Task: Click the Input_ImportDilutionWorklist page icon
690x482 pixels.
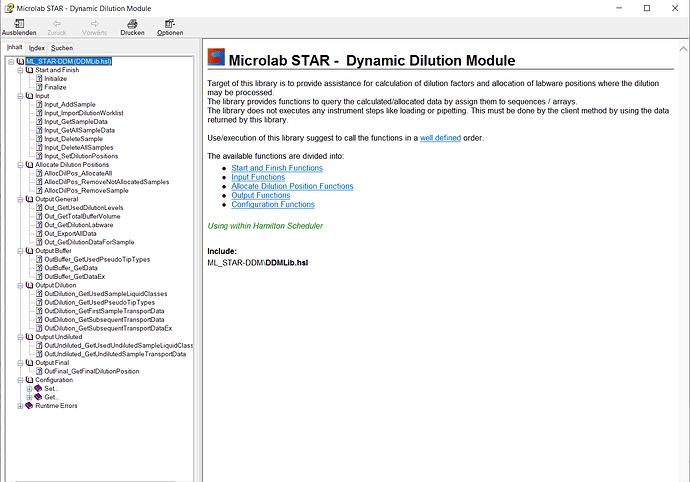Action: click(39, 113)
